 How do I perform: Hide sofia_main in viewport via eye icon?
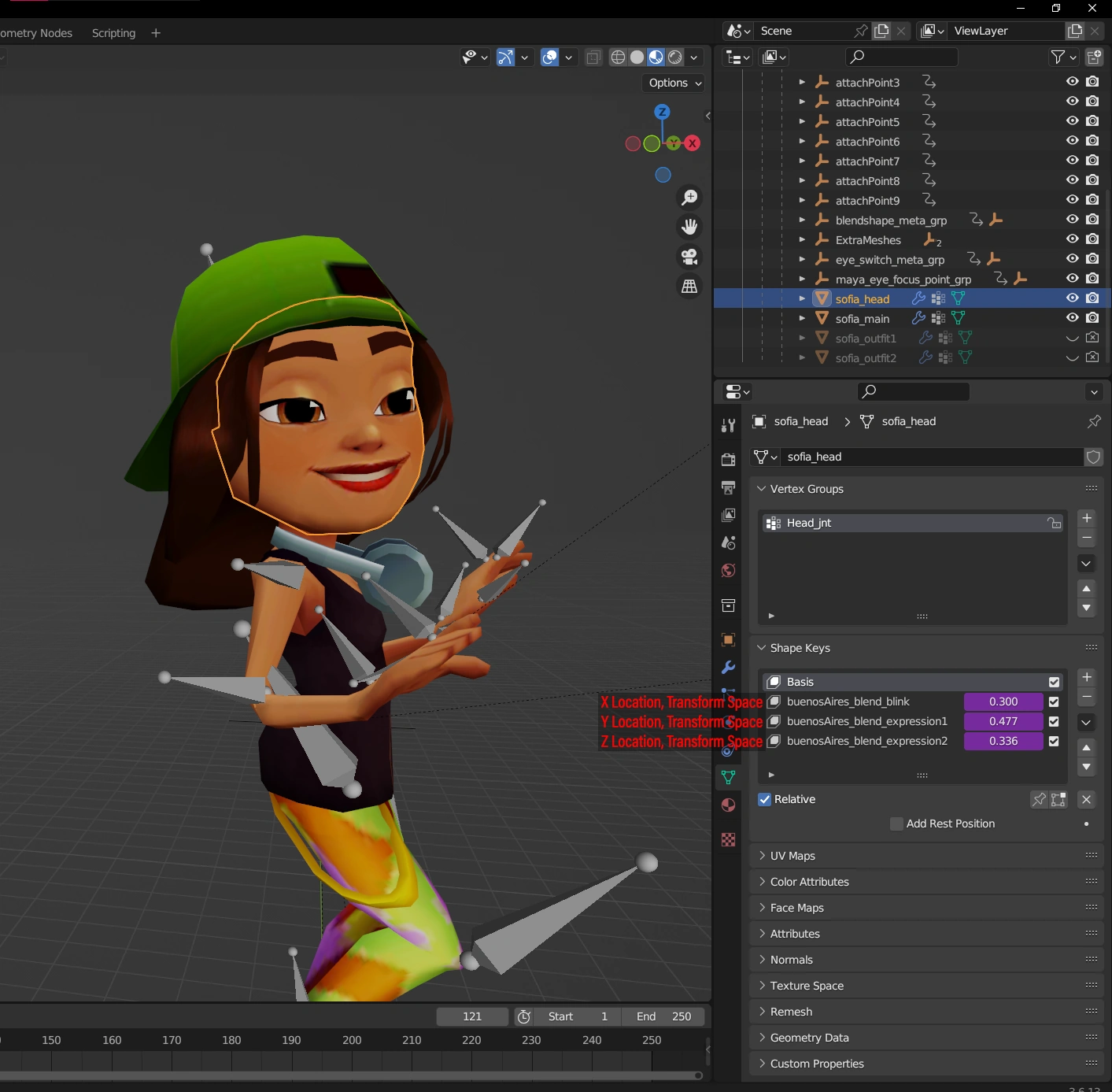click(1072, 318)
